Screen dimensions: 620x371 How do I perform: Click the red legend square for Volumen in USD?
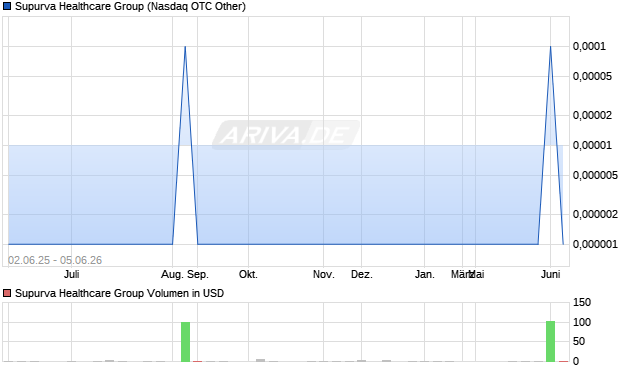pyautogui.click(x=7, y=293)
